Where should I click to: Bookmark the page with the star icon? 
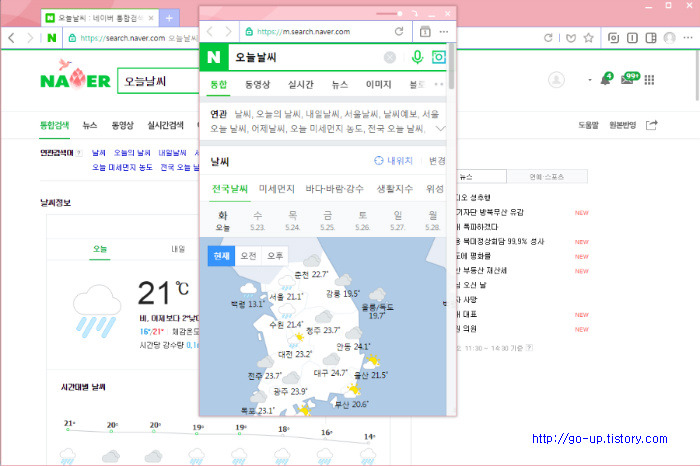coord(588,38)
